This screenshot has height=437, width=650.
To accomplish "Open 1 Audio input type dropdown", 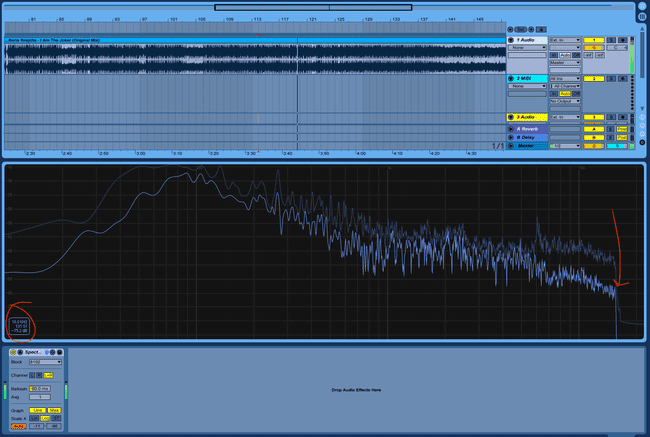I will [x=565, y=40].
